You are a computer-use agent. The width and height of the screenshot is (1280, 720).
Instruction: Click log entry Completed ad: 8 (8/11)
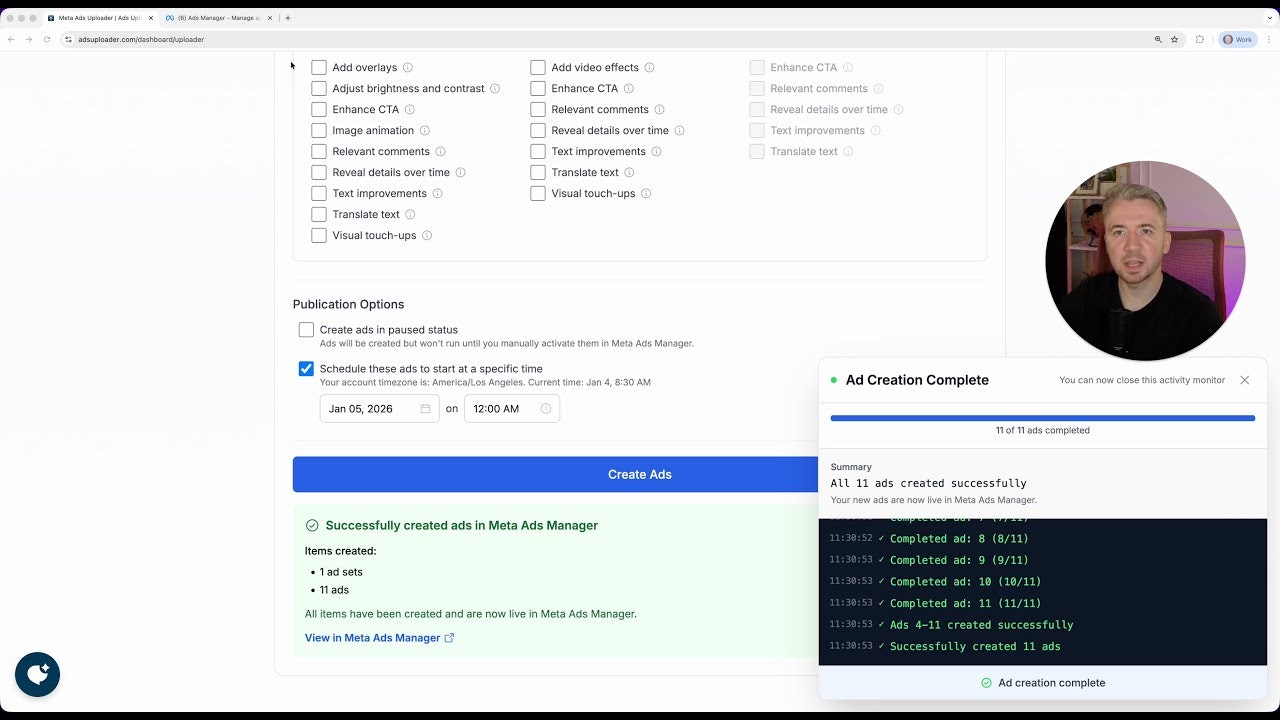click(x=958, y=539)
